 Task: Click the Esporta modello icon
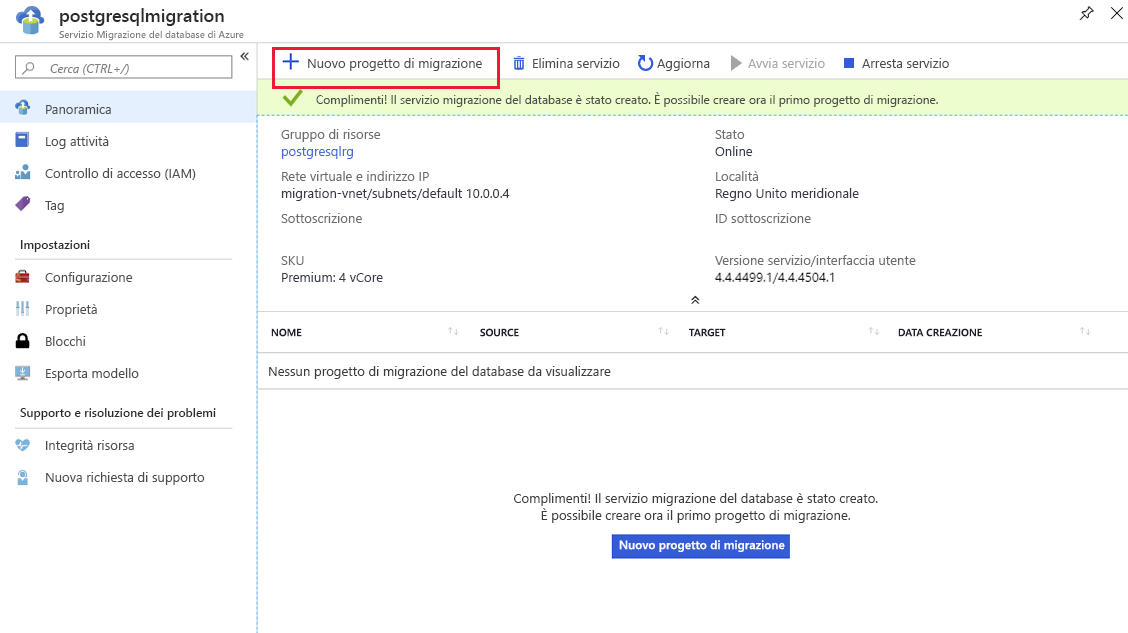(x=23, y=373)
